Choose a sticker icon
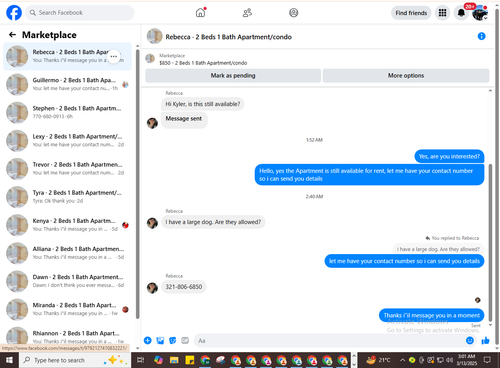This screenshot has width=500, height=368. [x=173, y=340]
